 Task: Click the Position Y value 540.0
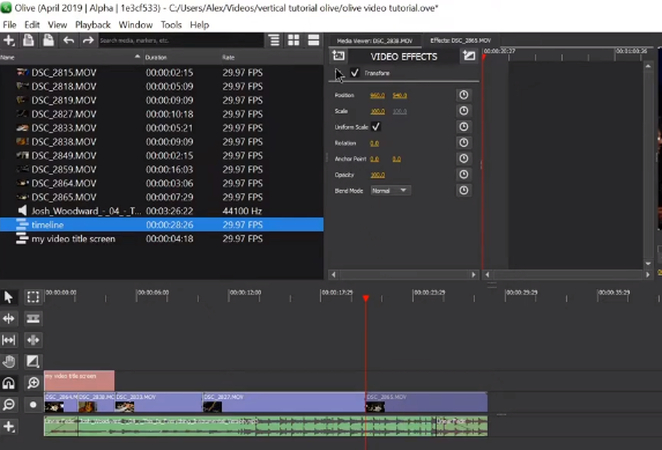399,95
